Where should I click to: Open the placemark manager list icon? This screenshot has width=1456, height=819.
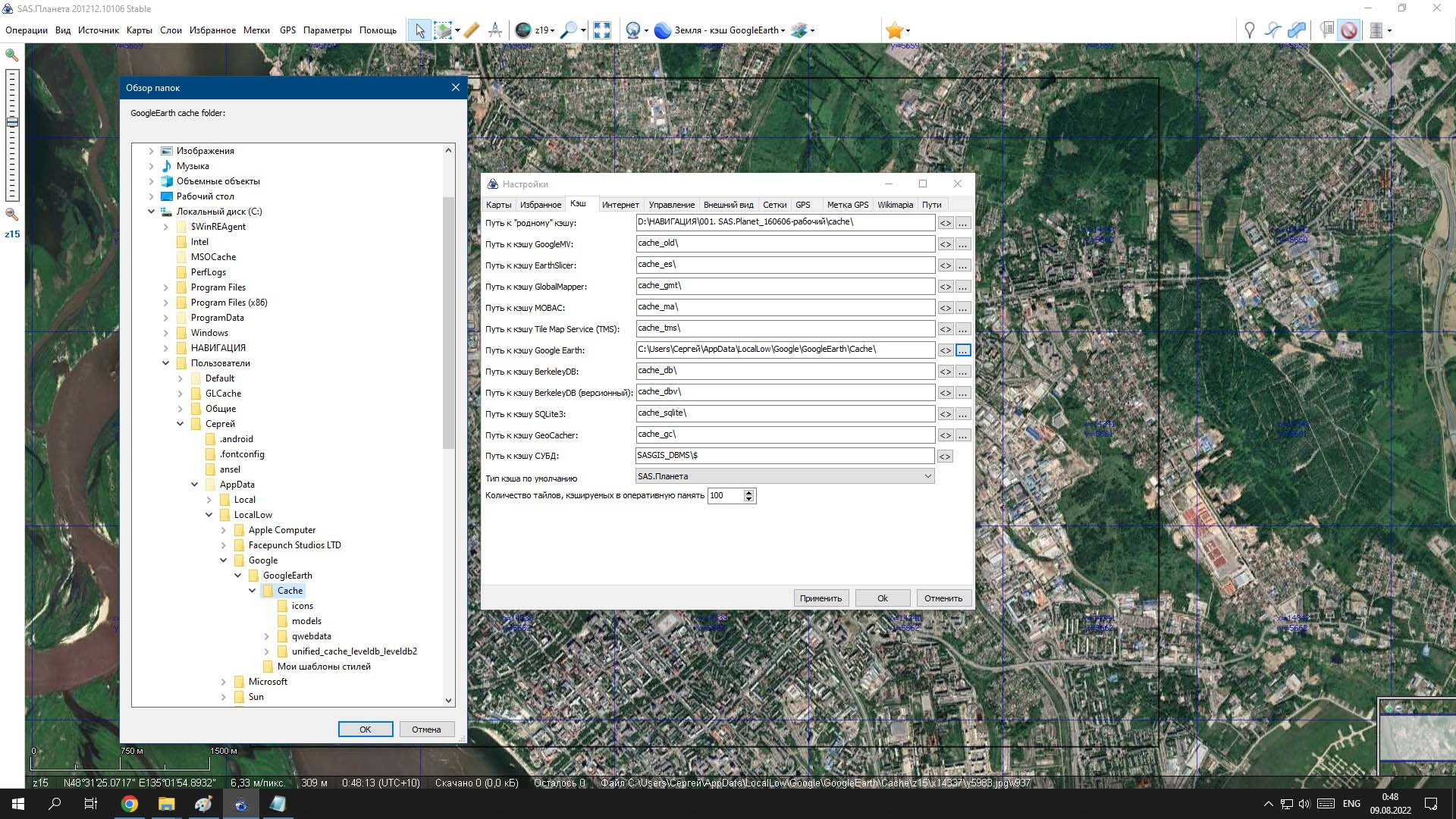[x=1326, y=30]
